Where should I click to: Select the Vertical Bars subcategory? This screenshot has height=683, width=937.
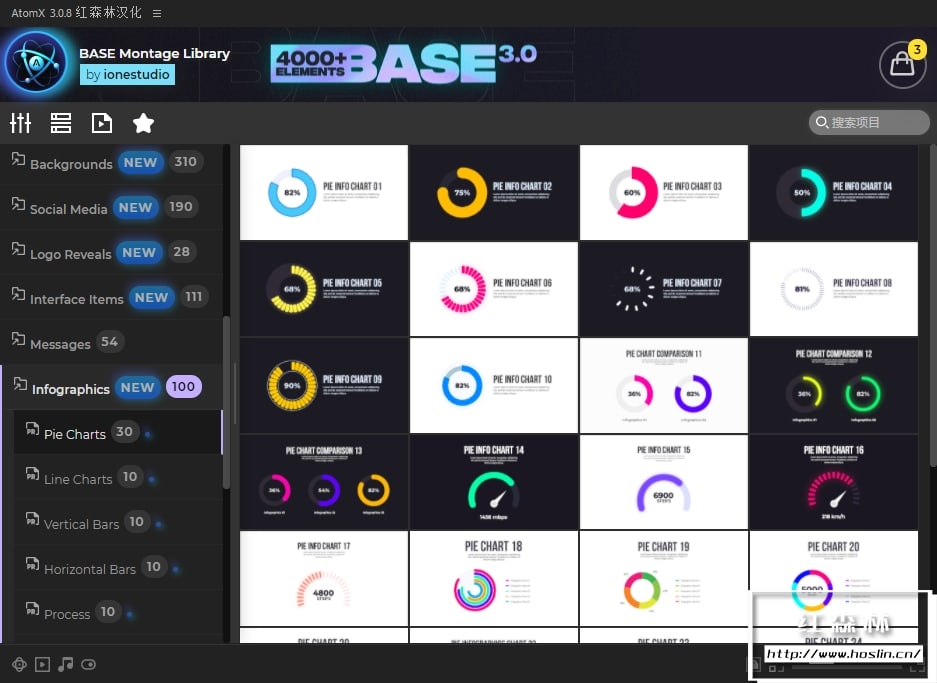[118, 523]
